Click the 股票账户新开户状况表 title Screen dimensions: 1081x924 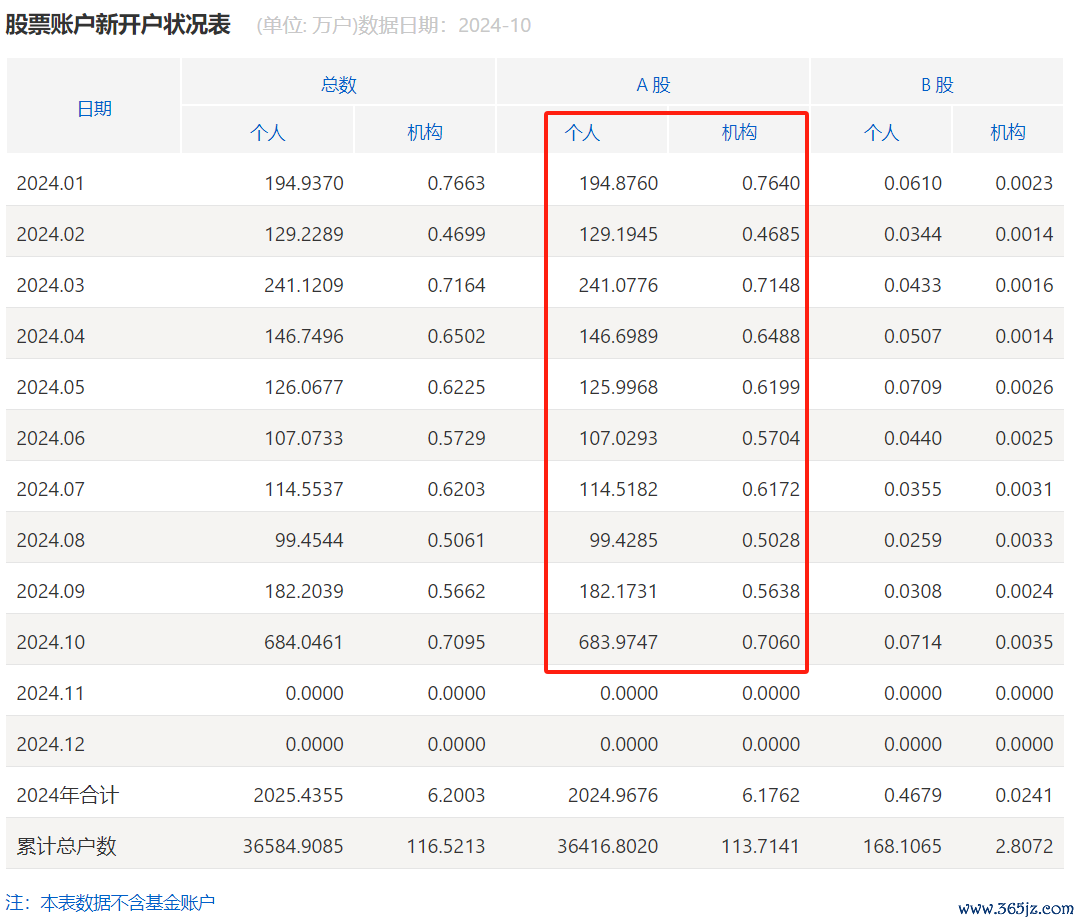tap(118, 25)
